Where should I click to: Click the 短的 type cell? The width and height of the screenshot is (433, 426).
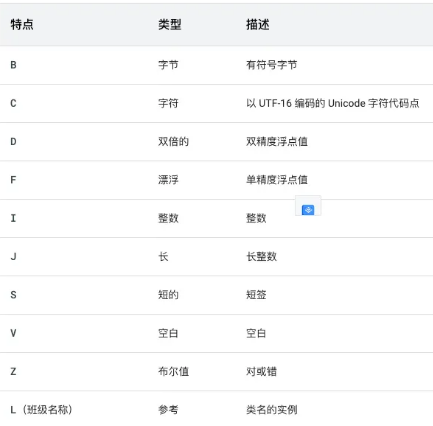168,295
